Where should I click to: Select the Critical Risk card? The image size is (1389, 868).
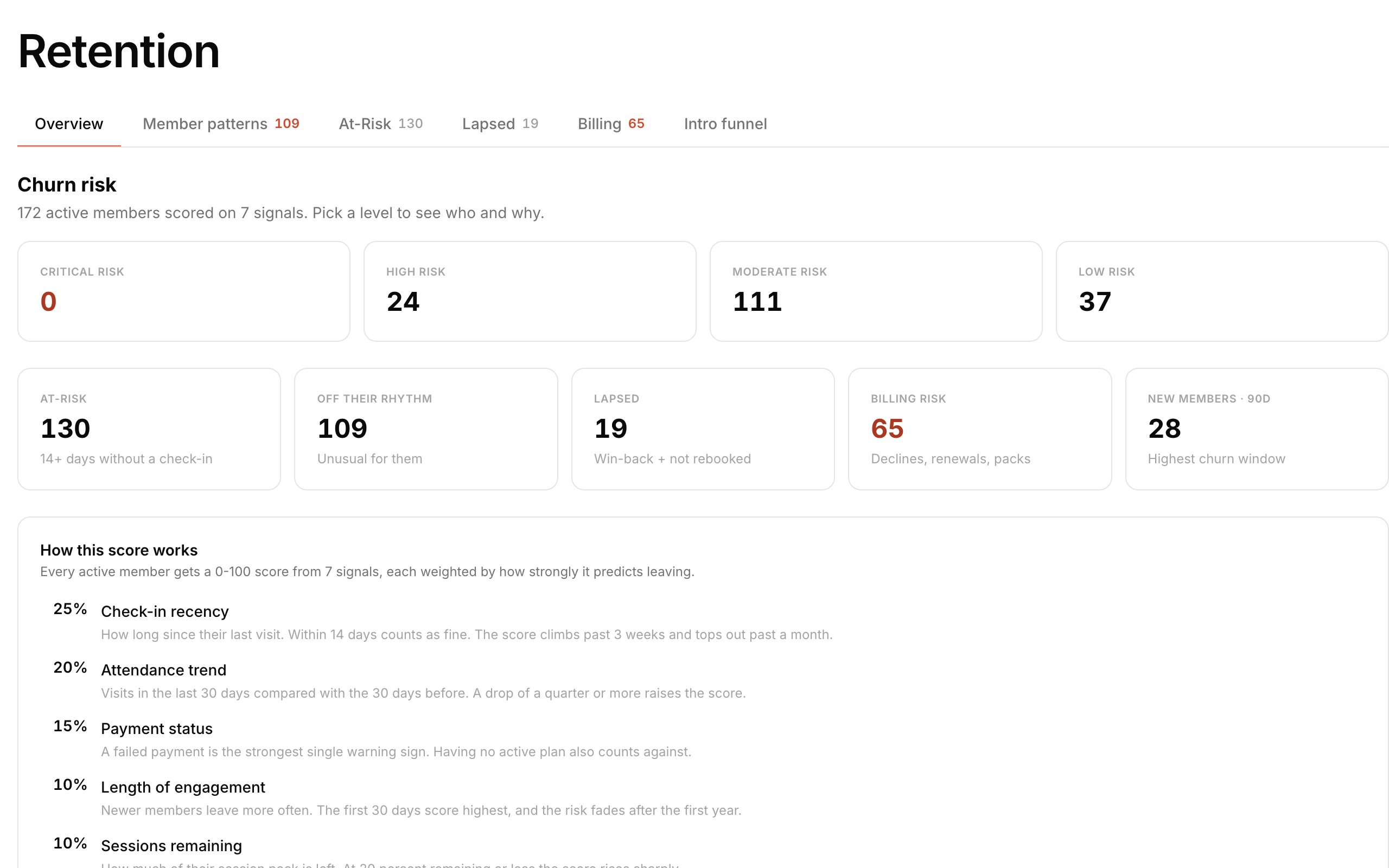pyautogui.click(x=184, y=291)
